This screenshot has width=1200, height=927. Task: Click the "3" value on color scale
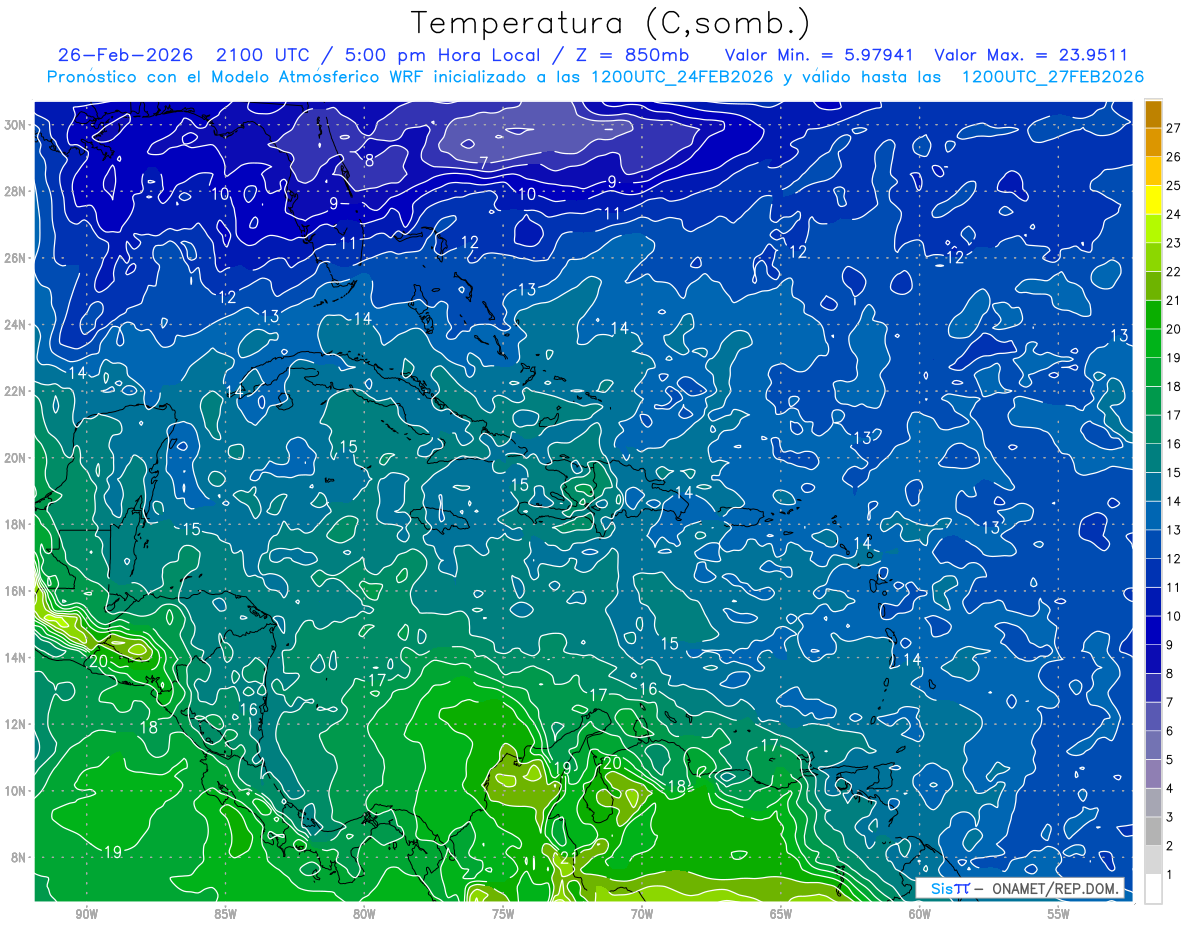(x=1169, y=817)
